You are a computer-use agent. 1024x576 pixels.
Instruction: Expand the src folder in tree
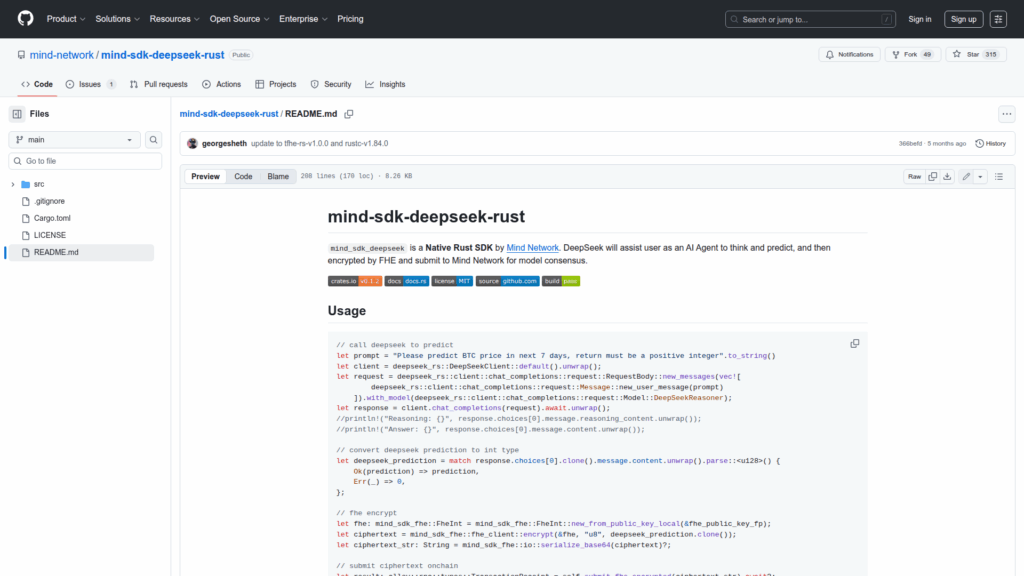pos(13,184)
